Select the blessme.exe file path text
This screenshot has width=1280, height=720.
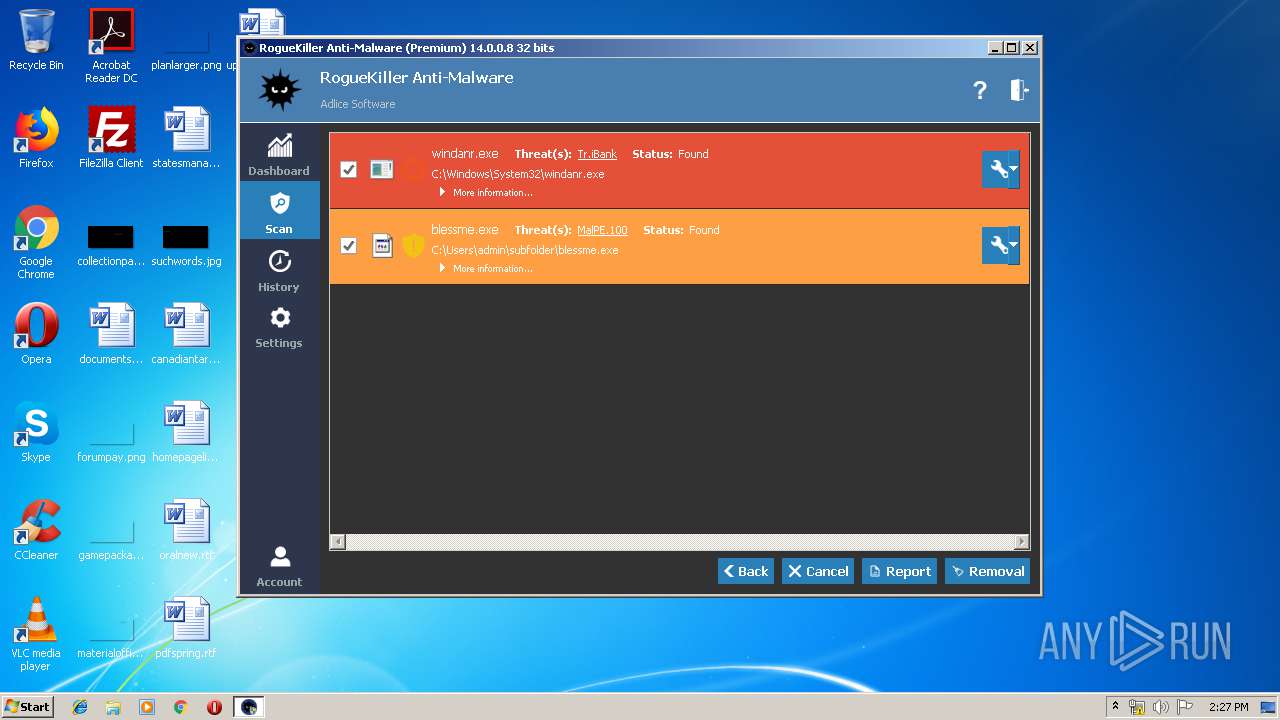(525, 250)
